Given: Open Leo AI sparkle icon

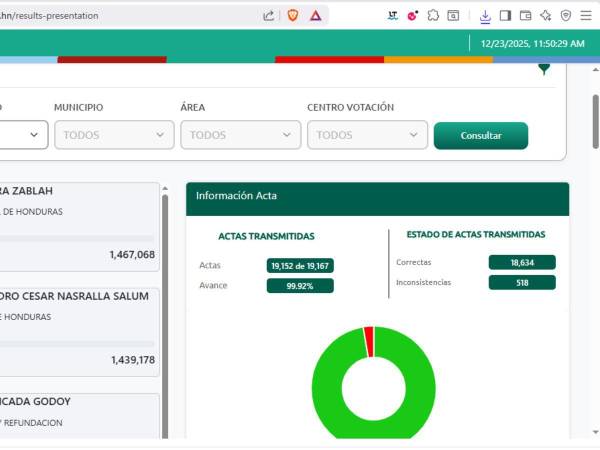Looking at the screenshot, I should tap(546, 16).
